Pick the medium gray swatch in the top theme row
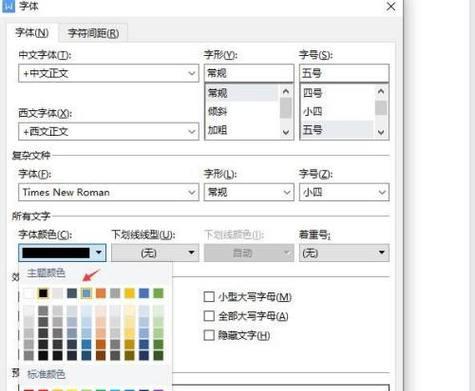Viewport: 475px width, 391px height. [115, 293]
